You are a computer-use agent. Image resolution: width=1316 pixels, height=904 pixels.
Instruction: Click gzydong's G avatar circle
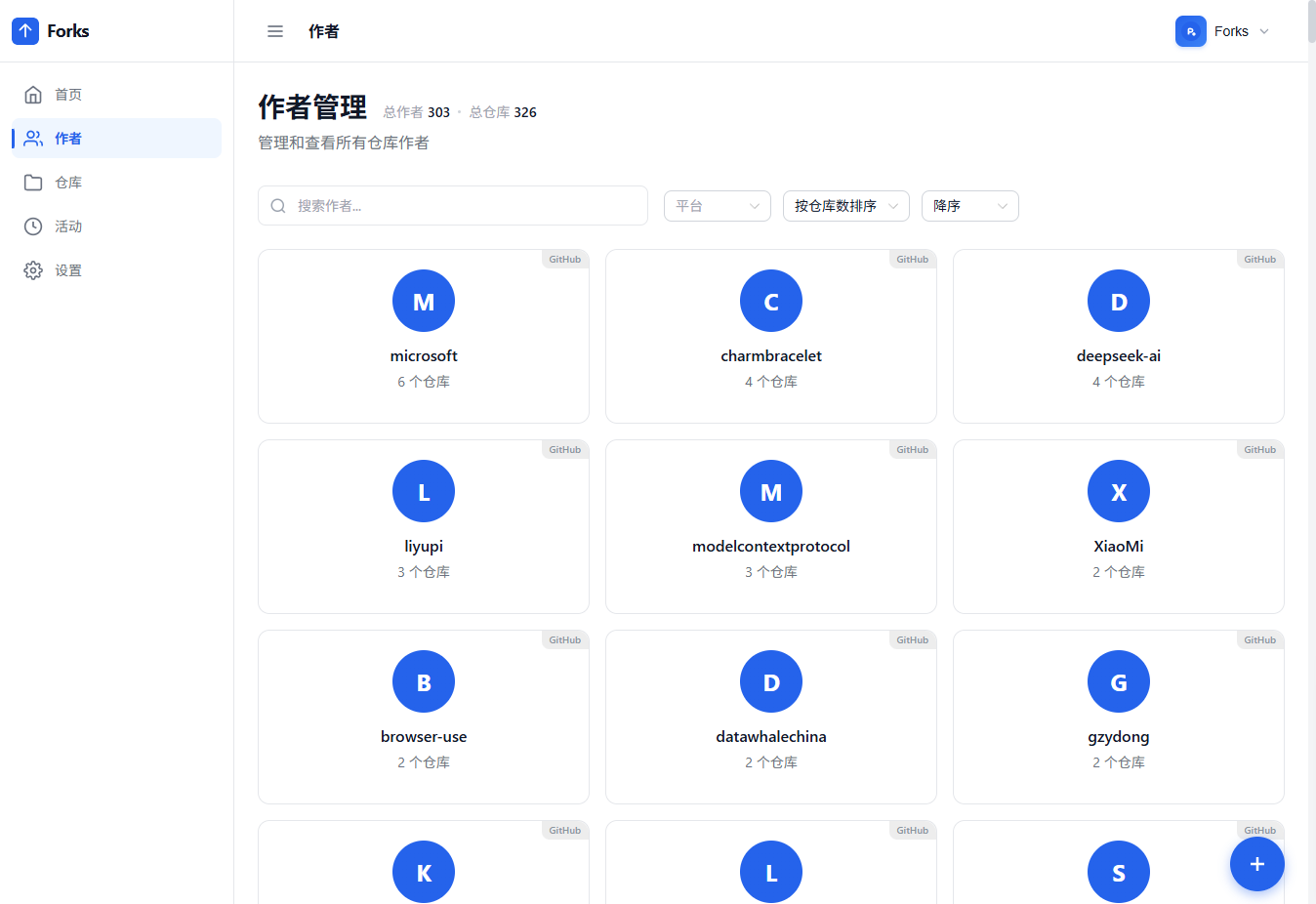coord(1119,681)
